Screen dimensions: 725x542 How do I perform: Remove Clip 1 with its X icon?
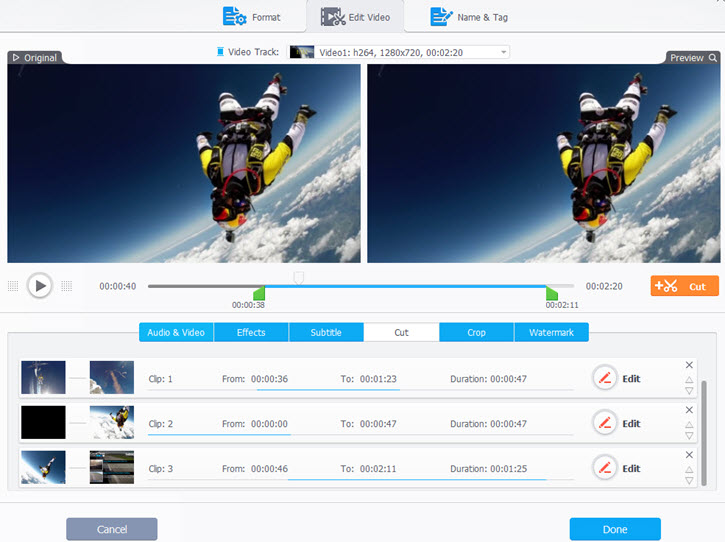(x=689, y=365)
